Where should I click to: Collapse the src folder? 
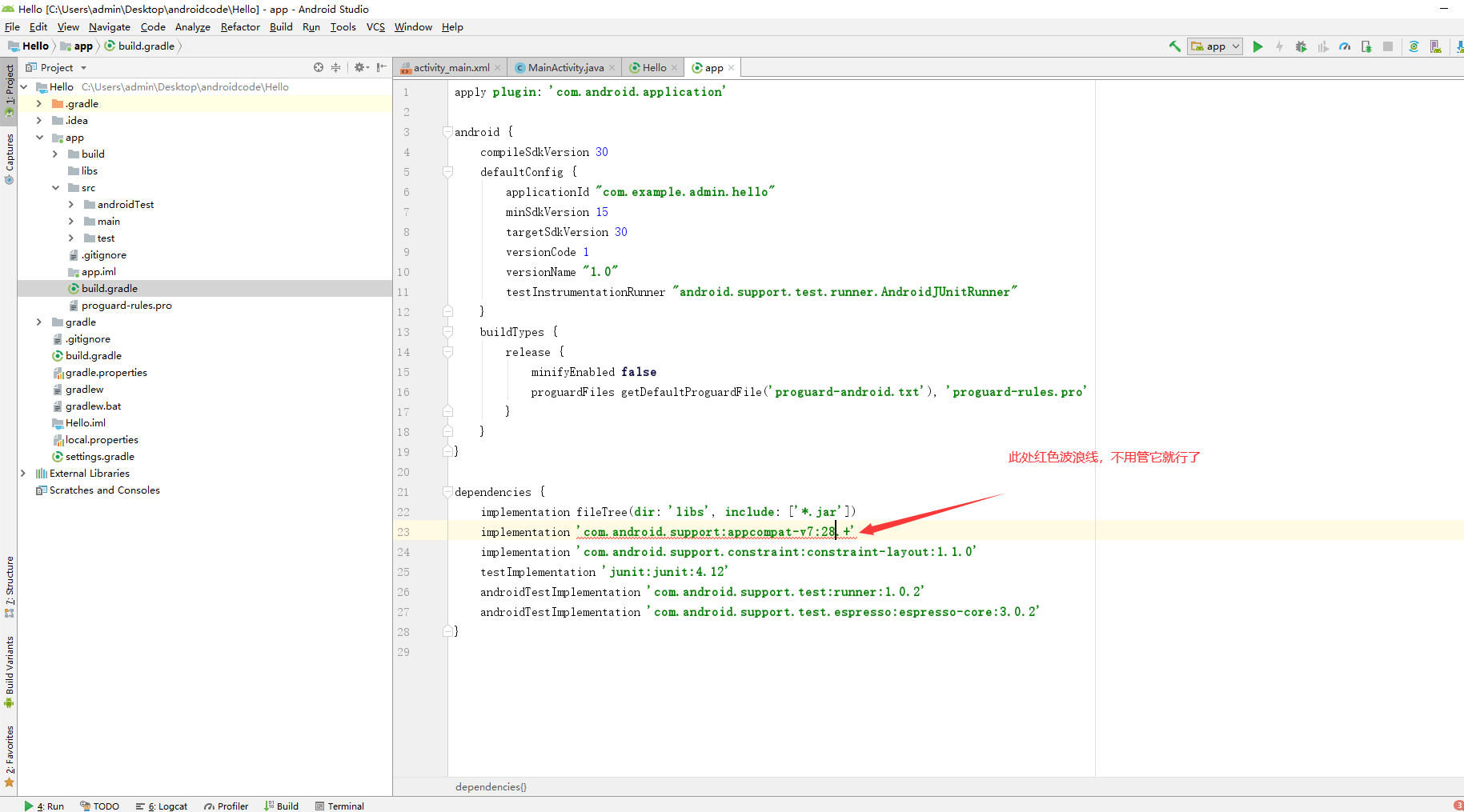coord(55,187)
